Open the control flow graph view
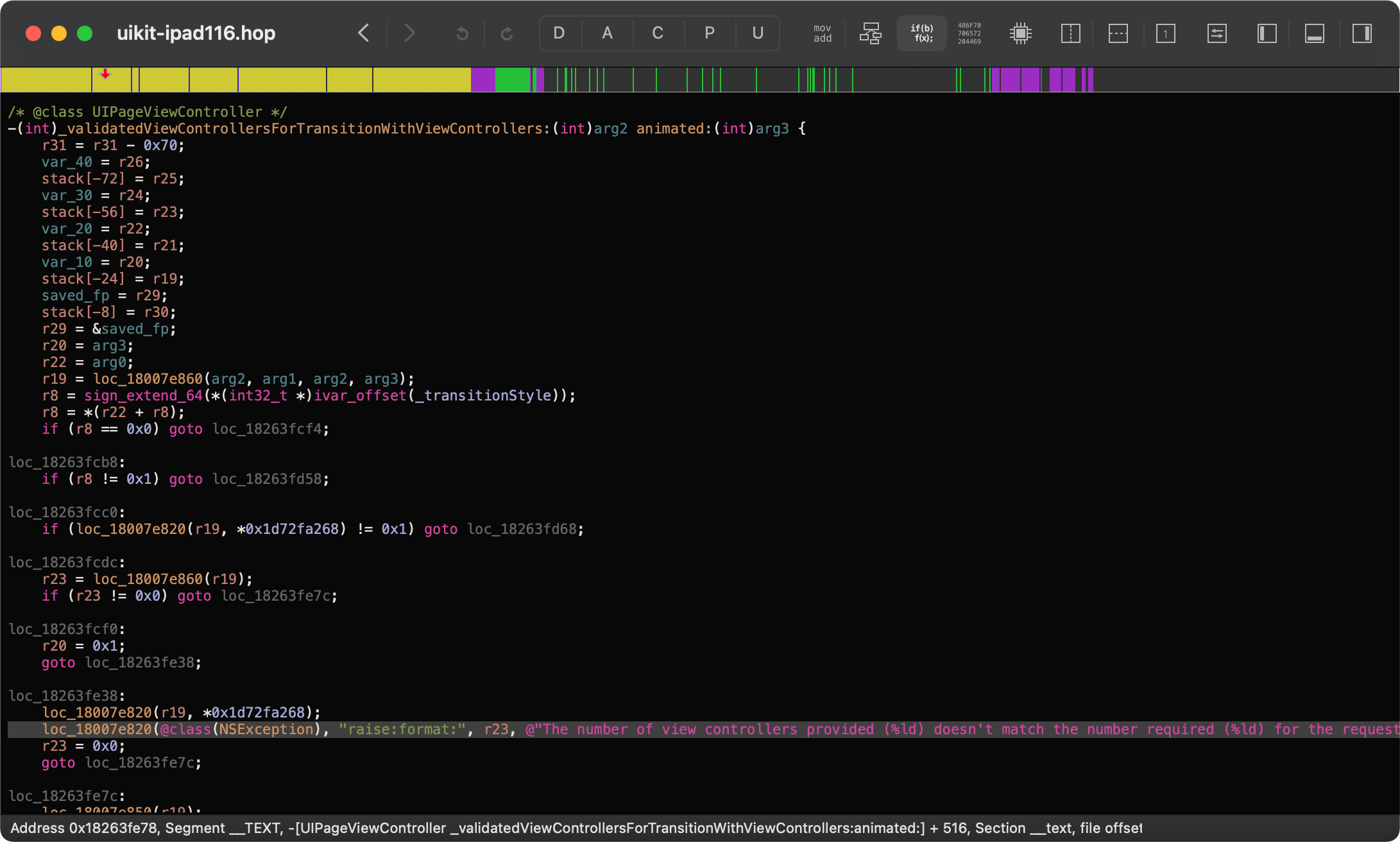Viewport: 1400px width, 842px height. pos(870,33)
